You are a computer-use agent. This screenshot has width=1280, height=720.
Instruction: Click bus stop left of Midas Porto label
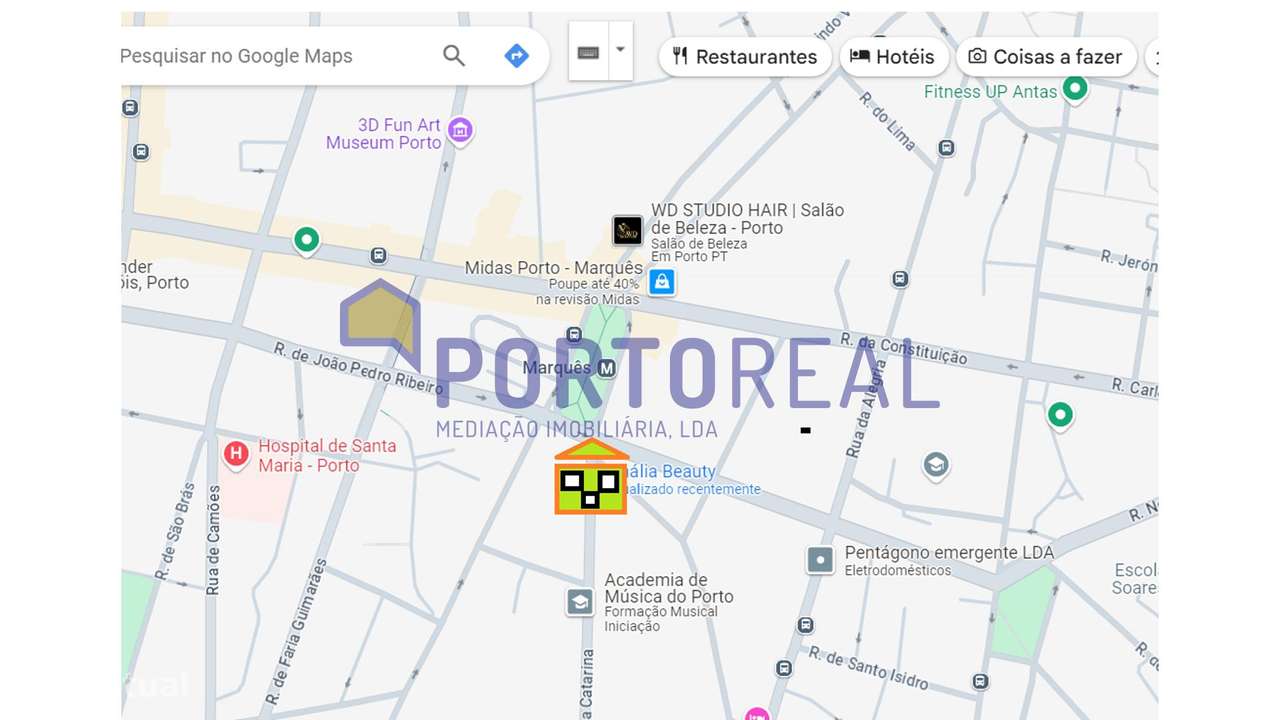click(x=378, y=256)
